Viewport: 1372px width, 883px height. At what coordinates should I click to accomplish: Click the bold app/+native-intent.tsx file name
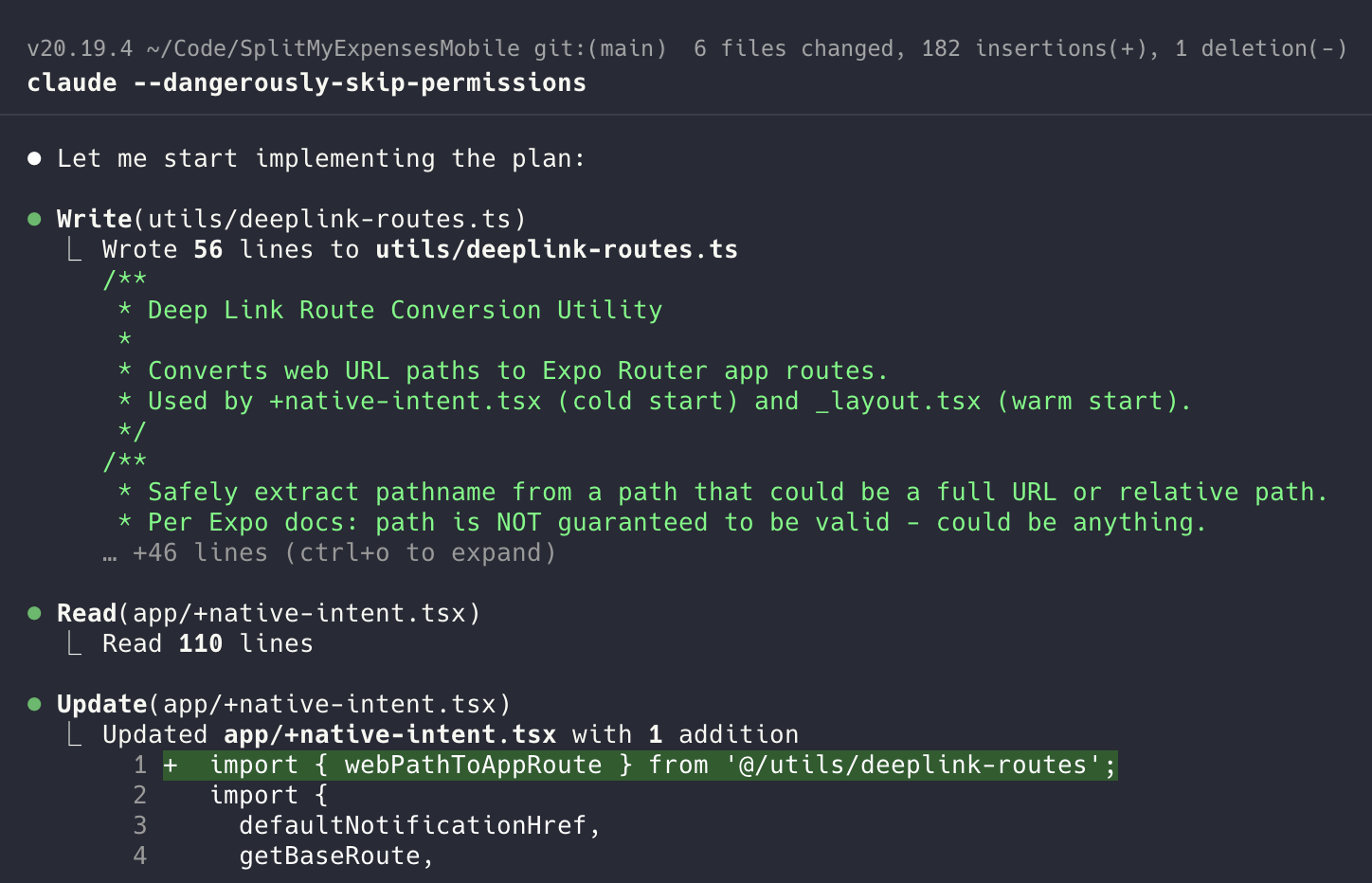pyautogui.click(x=389, y=735)
